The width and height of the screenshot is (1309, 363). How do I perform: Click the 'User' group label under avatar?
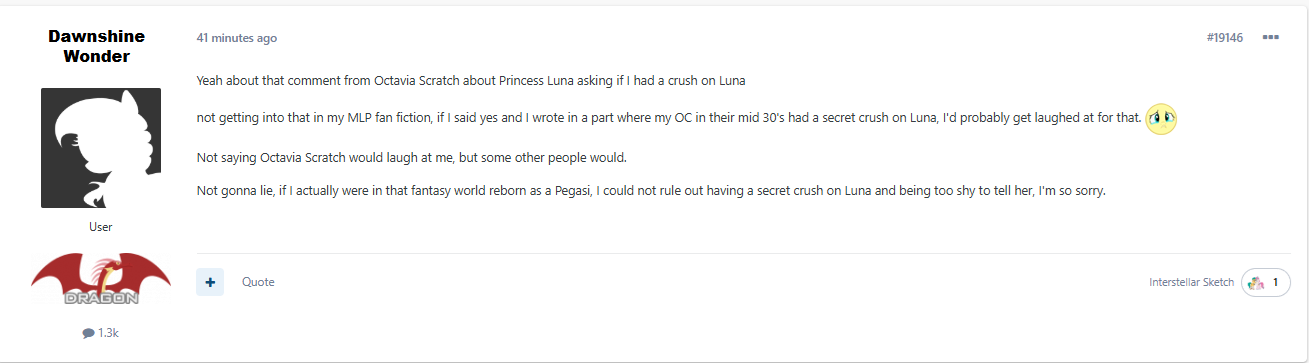(101, 227)
